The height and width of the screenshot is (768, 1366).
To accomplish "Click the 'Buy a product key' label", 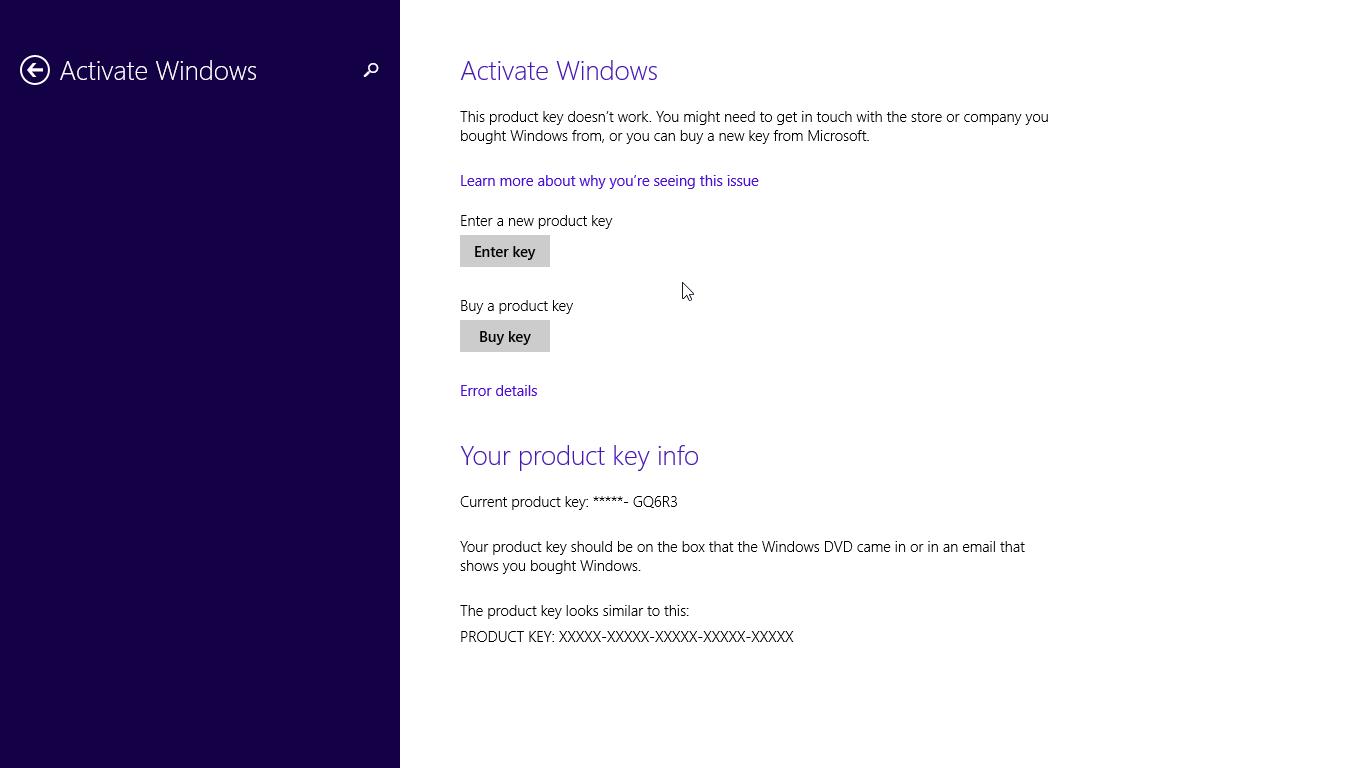I will coord(517,306).
